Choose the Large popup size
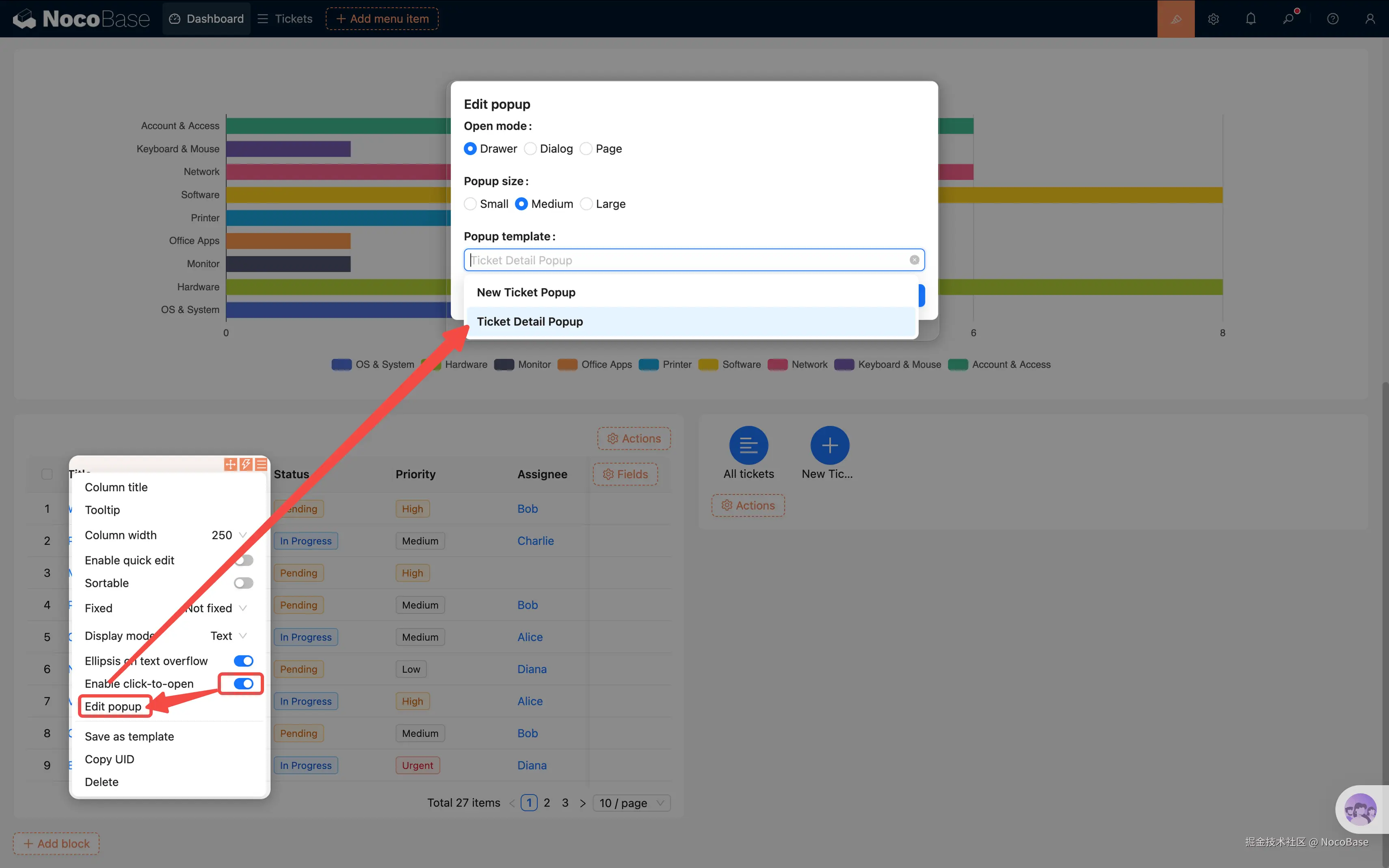1389x868 pixels. pyautogui.click(x=586, y=204)
